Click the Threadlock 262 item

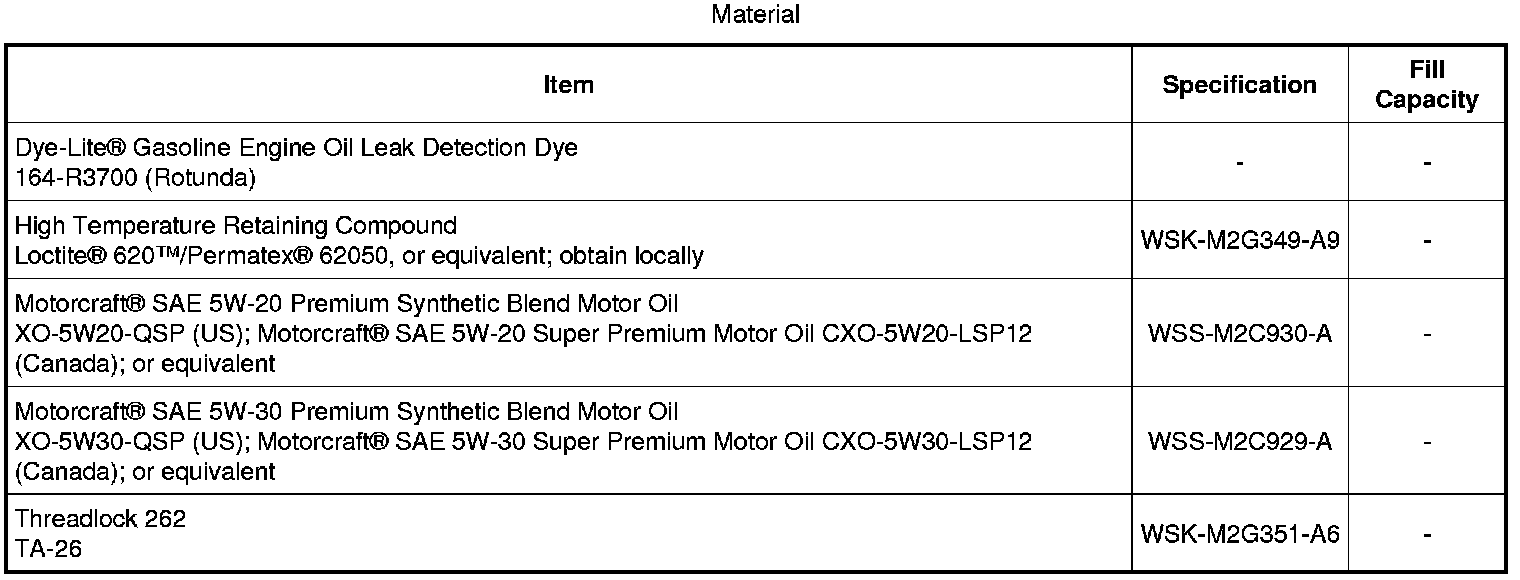point(101,519)
